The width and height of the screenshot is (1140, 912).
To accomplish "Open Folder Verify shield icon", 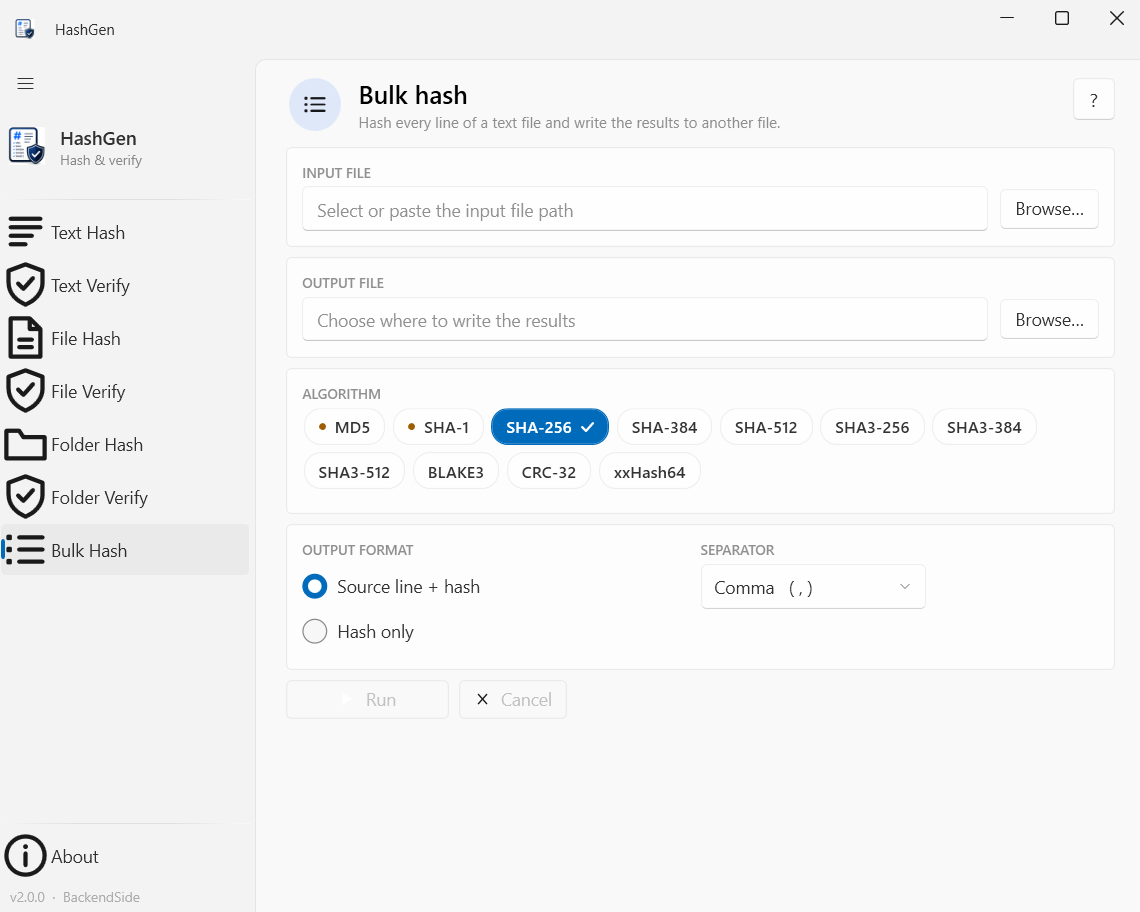I will click(x=25, y=497).
